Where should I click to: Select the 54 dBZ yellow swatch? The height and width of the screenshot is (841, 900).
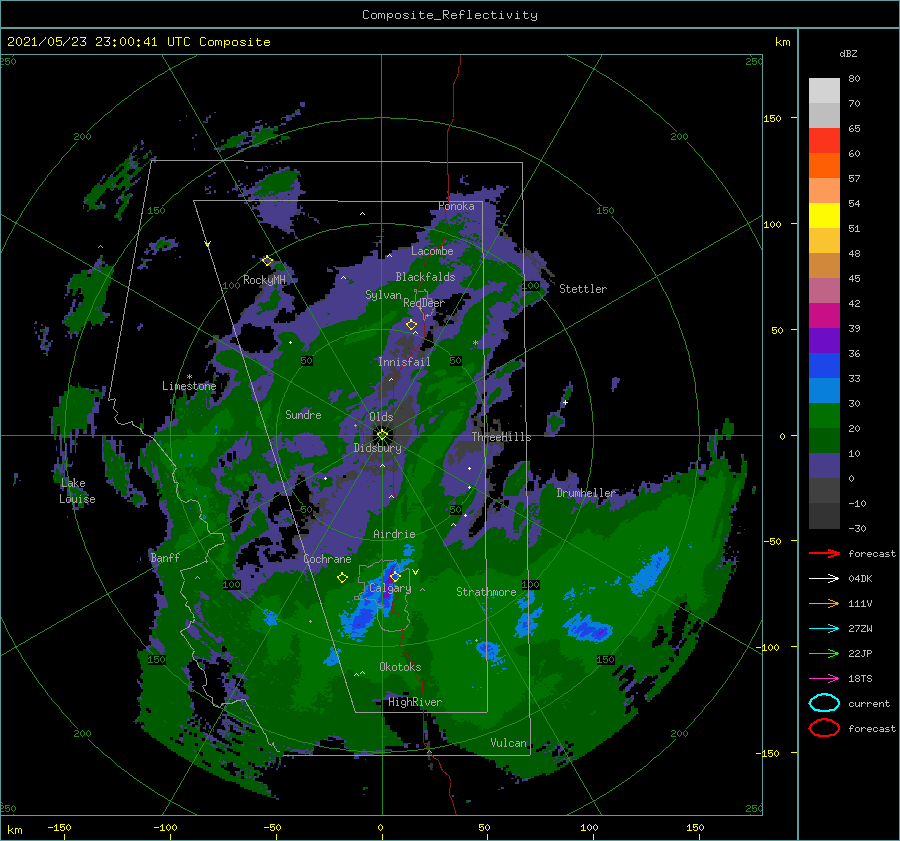(824, 216)
